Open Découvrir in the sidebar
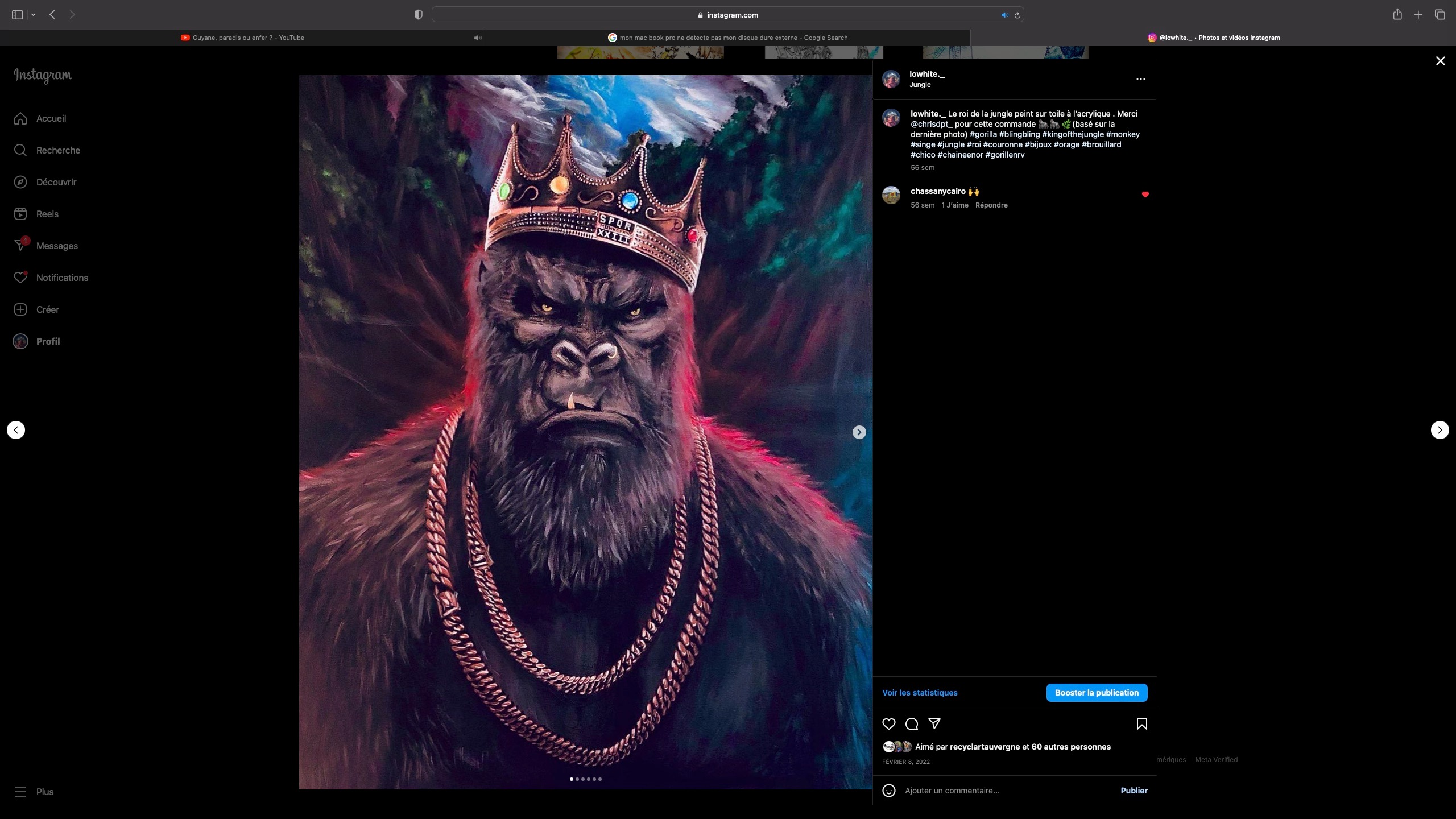The image size is (1456, 819). coord(56,182)
